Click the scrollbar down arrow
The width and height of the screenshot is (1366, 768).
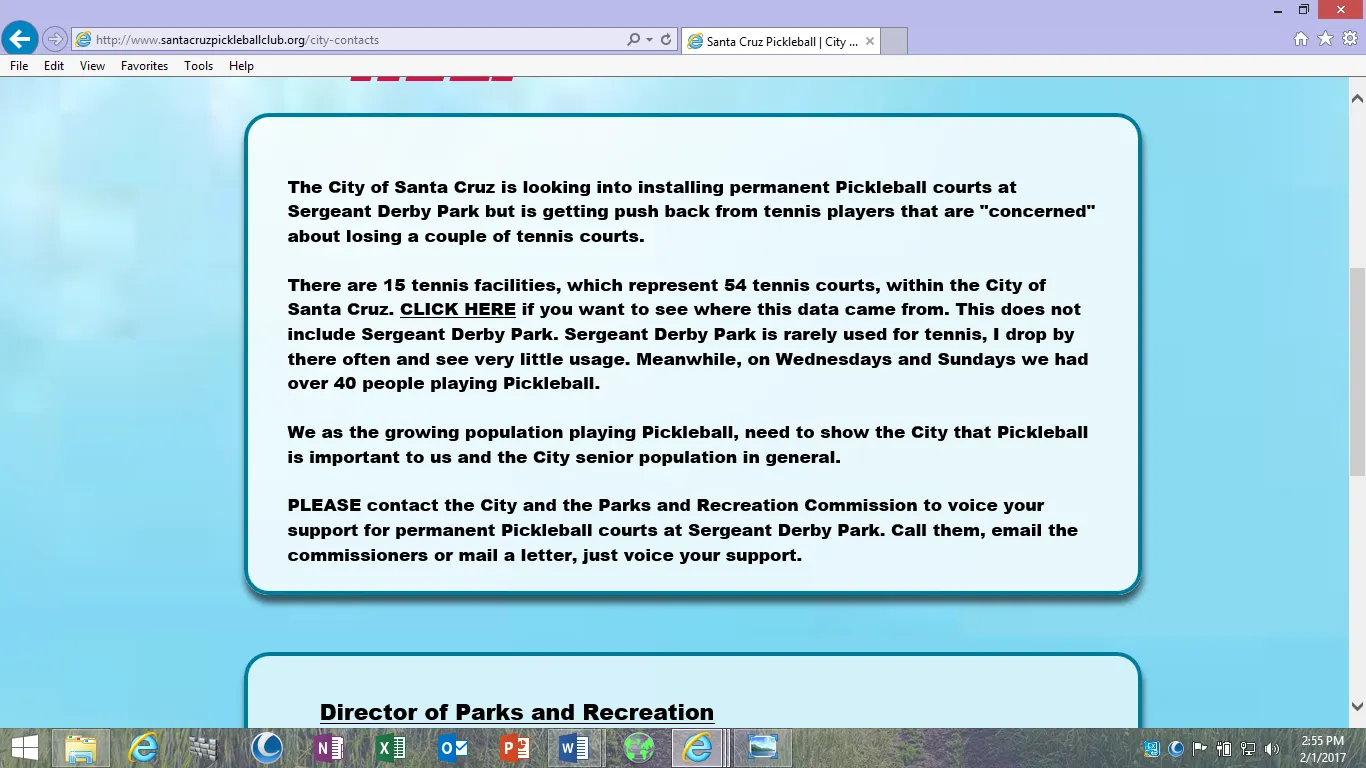click(1357, 706)
